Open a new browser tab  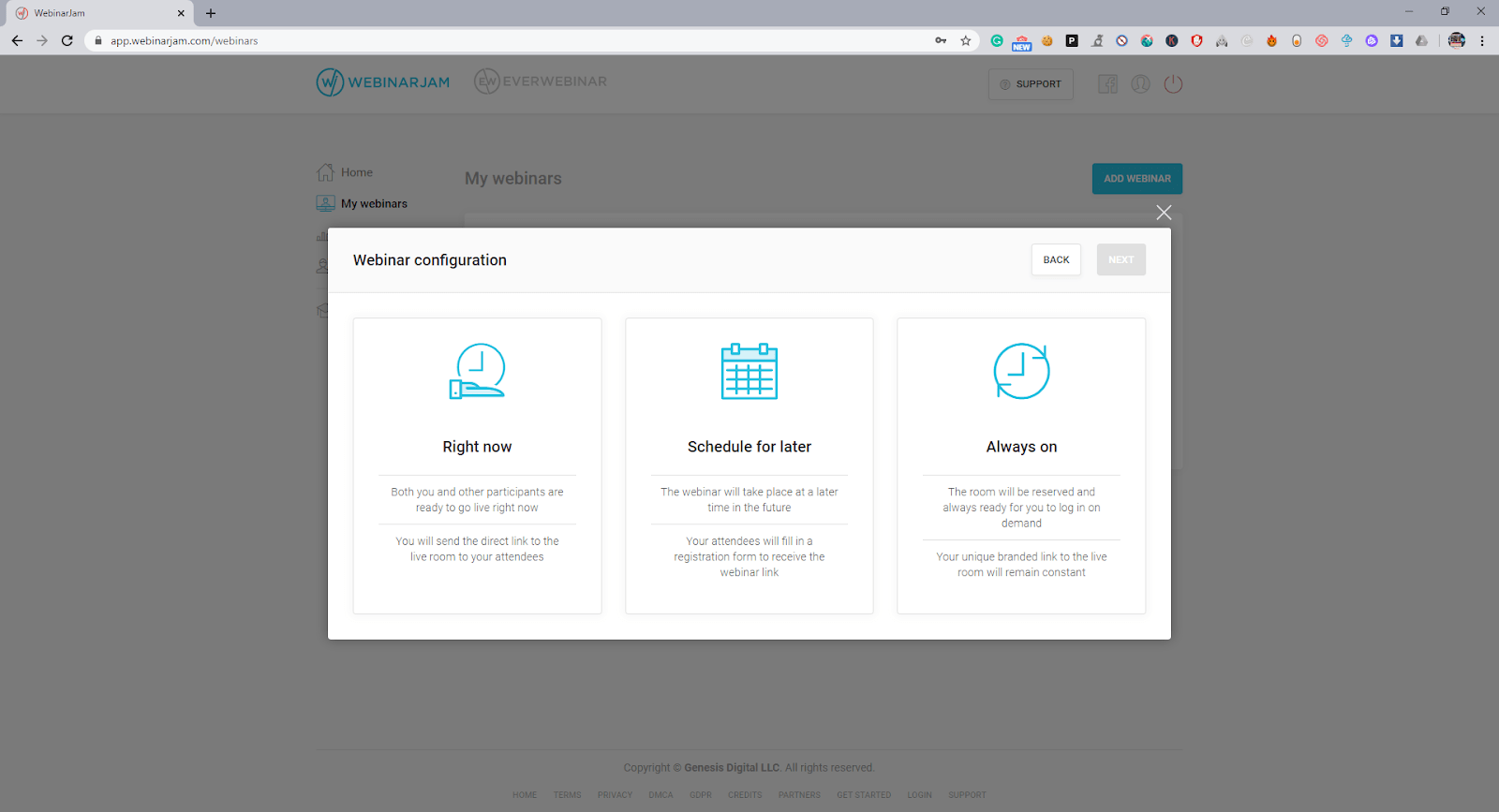coord(211,13)
